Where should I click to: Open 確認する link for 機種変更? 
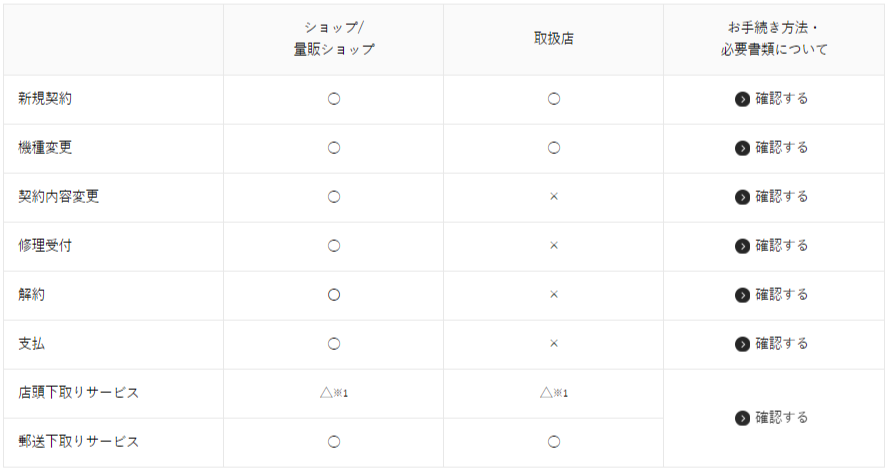(782, 148)
